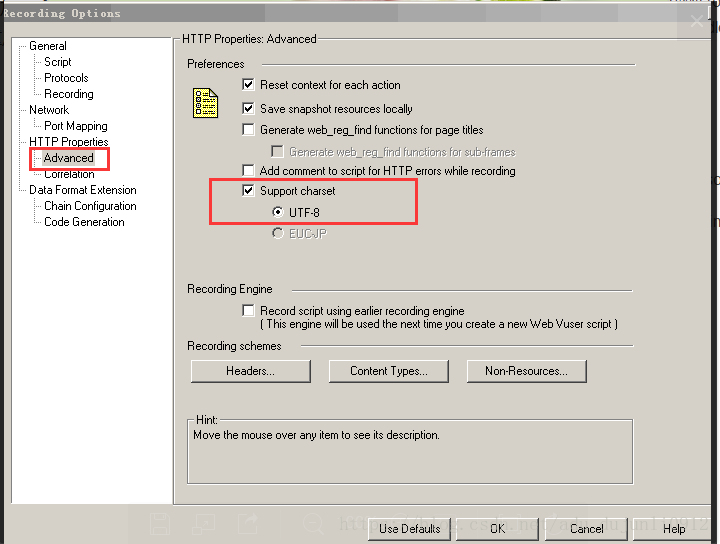Toggle the Support charset checkbox
This screenshot has width=720, height=544.
tap(248, 191)
